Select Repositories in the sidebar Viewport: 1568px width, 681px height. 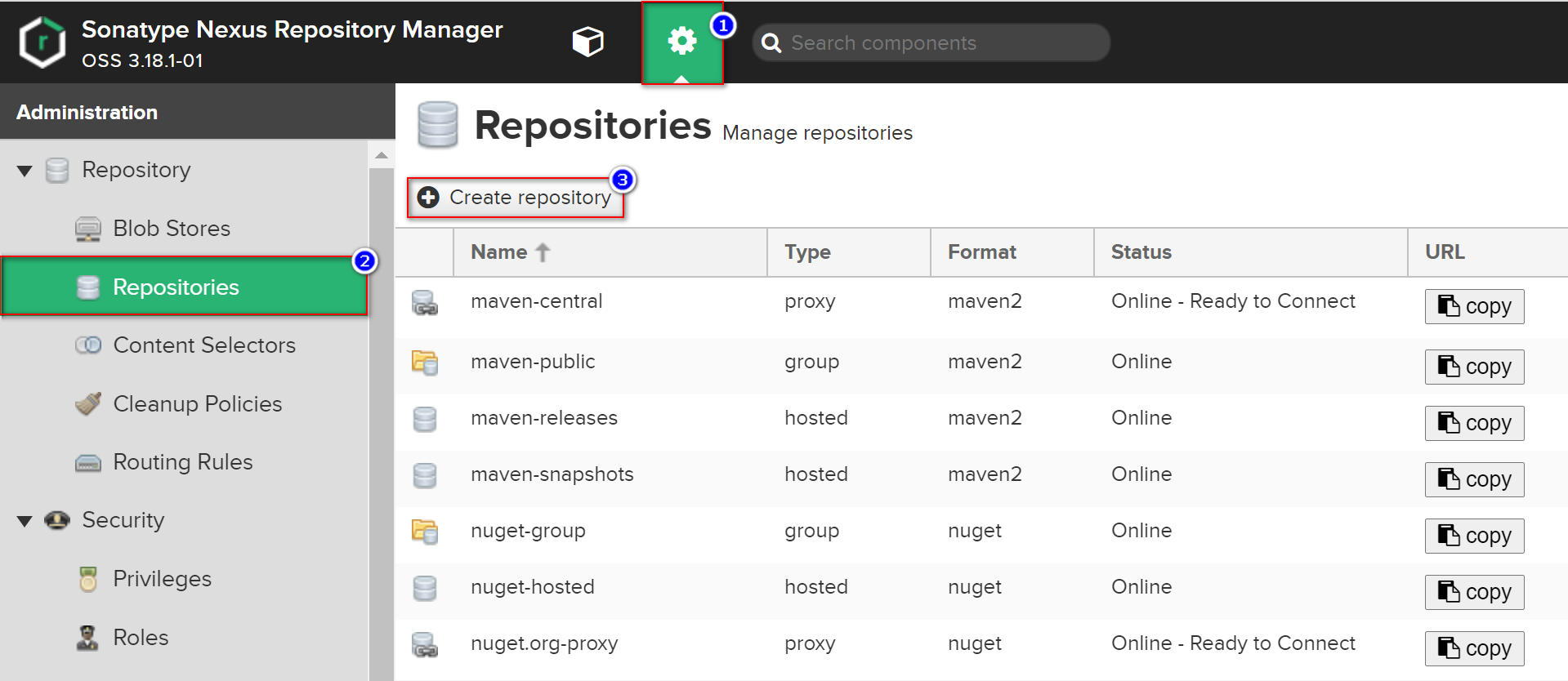[185, 287]
